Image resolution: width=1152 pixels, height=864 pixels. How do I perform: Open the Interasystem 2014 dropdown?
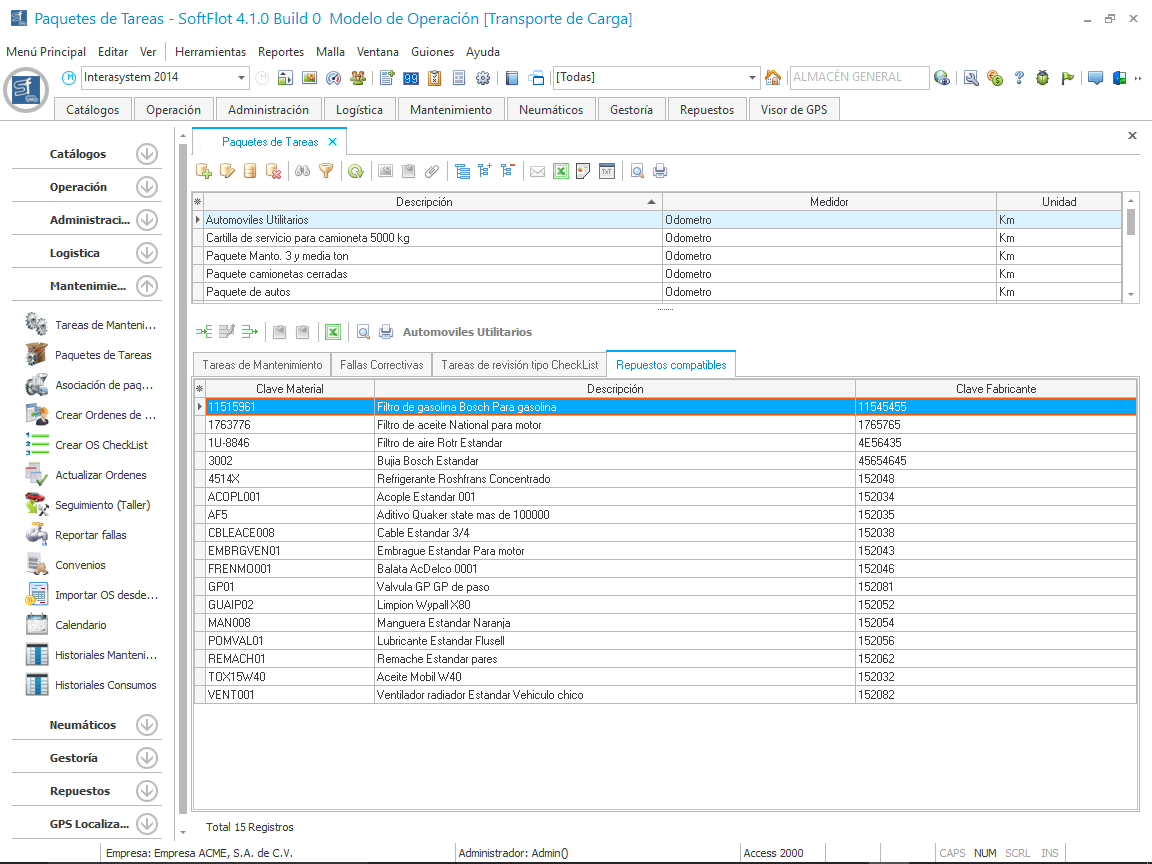click(x=242, y=78)
